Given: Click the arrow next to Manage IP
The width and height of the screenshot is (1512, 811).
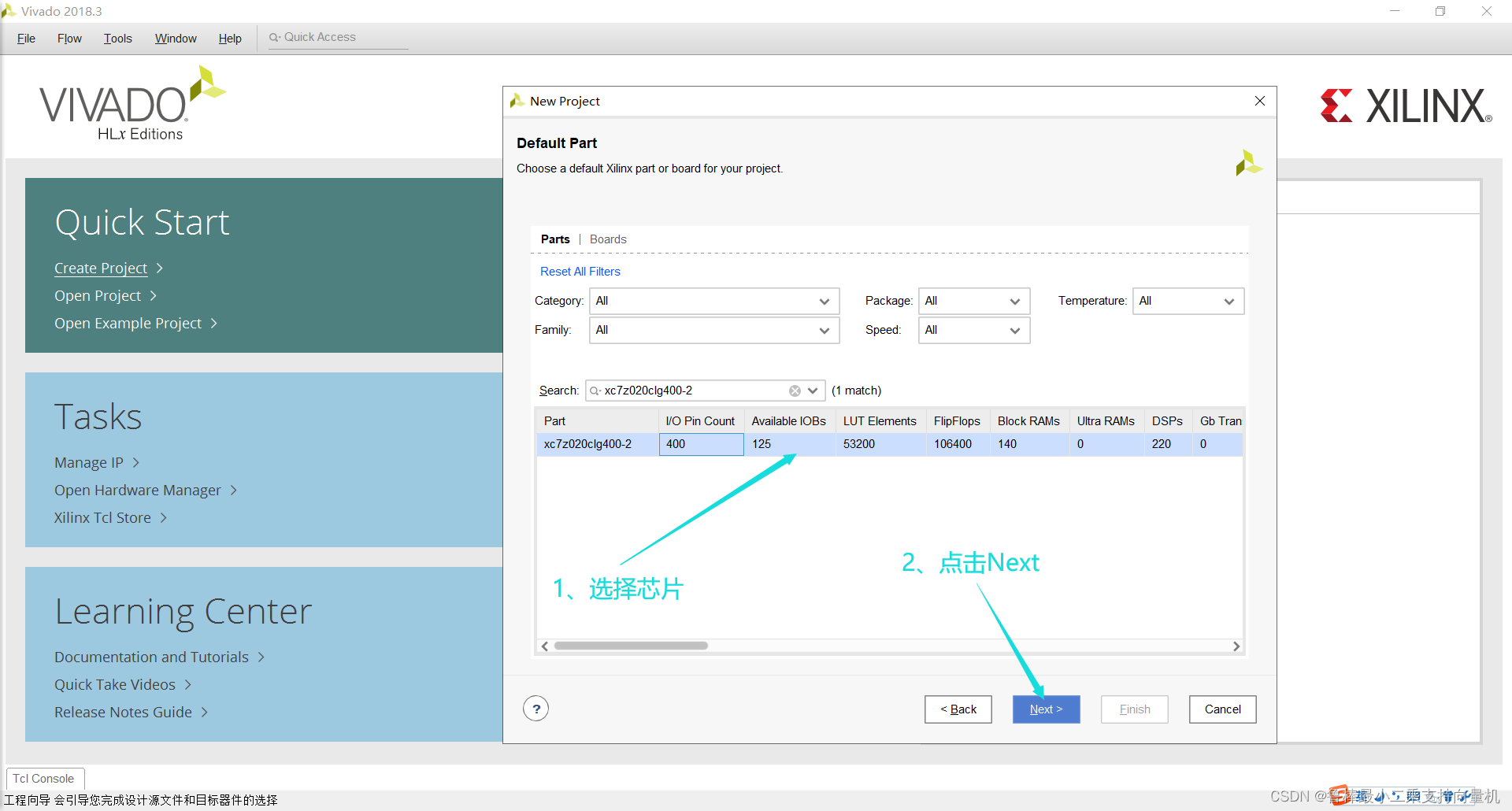Looking at the screenshot, I should [135, 463].
